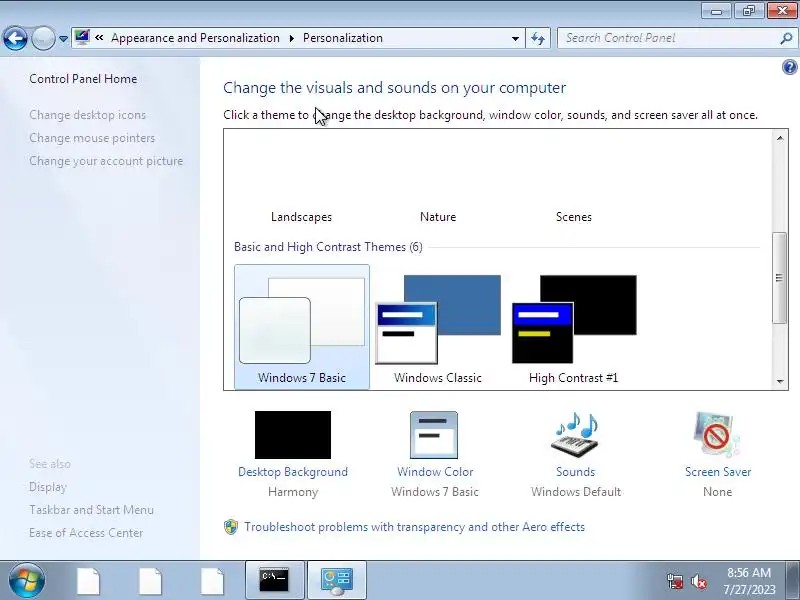Click the Forward navigation arrow
This screenshot has width=800, height=600.
coord(43,38)
